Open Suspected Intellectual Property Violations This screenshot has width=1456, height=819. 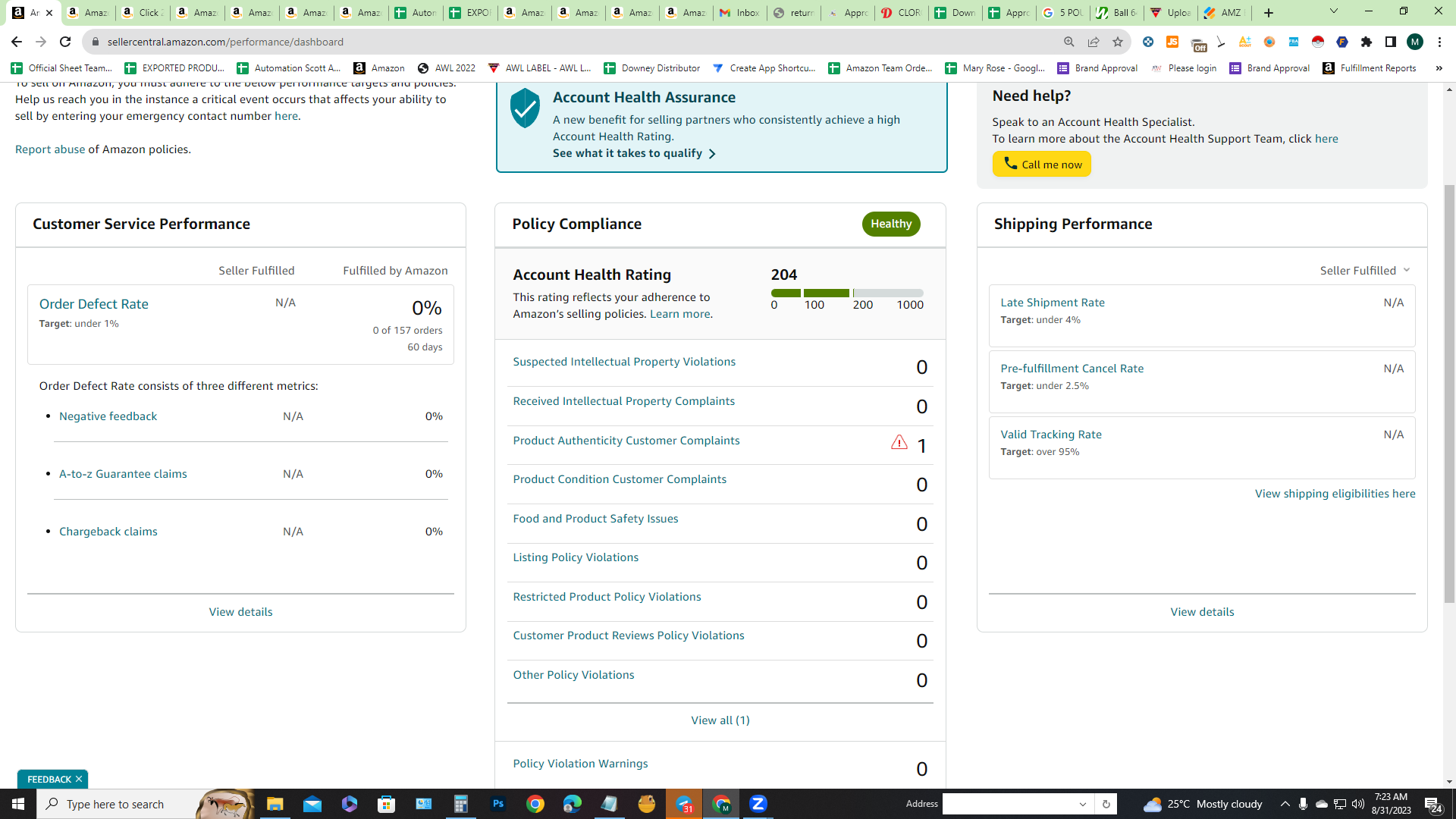624,362
